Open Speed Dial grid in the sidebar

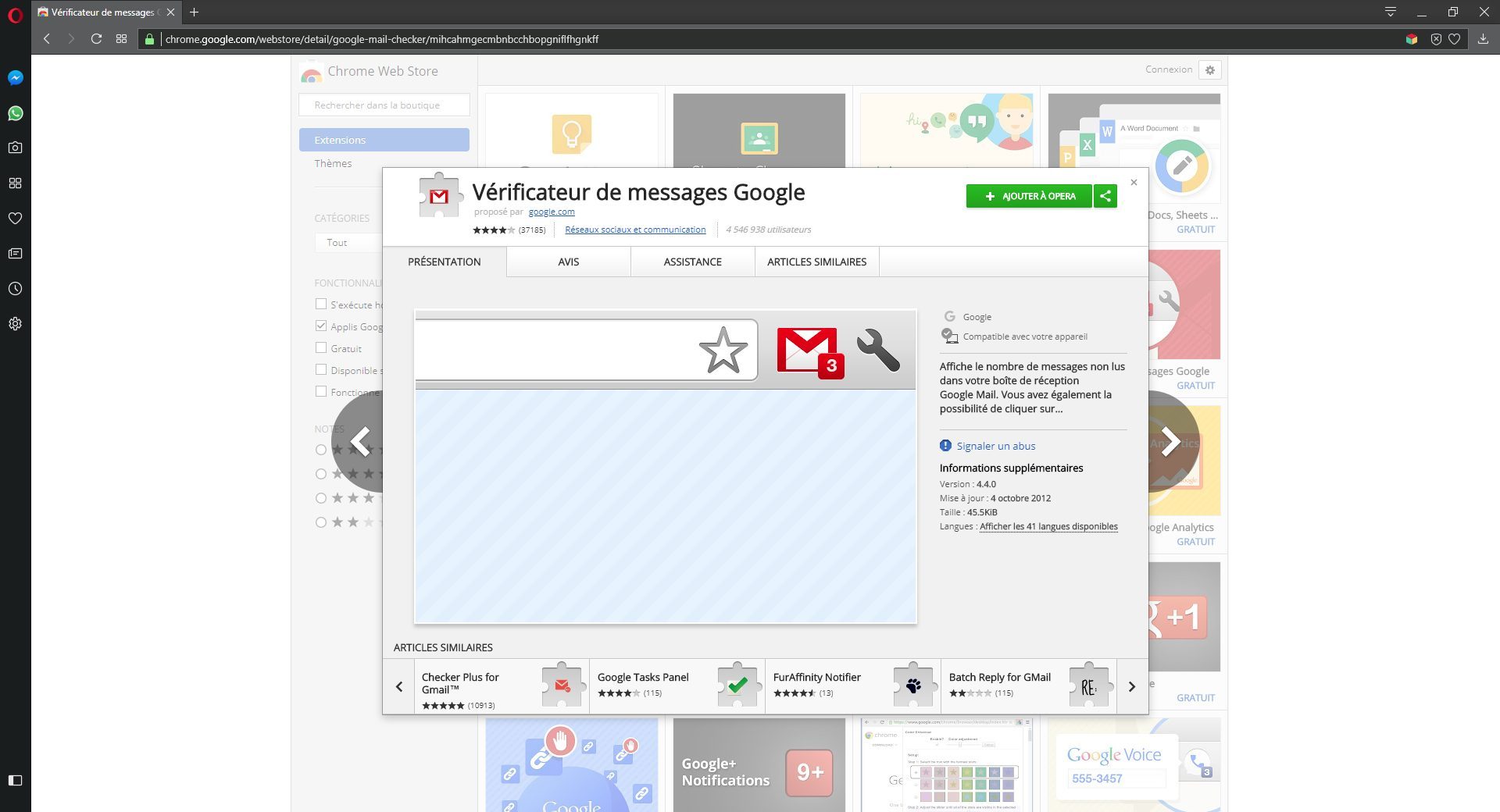click(x=15, y=183)
